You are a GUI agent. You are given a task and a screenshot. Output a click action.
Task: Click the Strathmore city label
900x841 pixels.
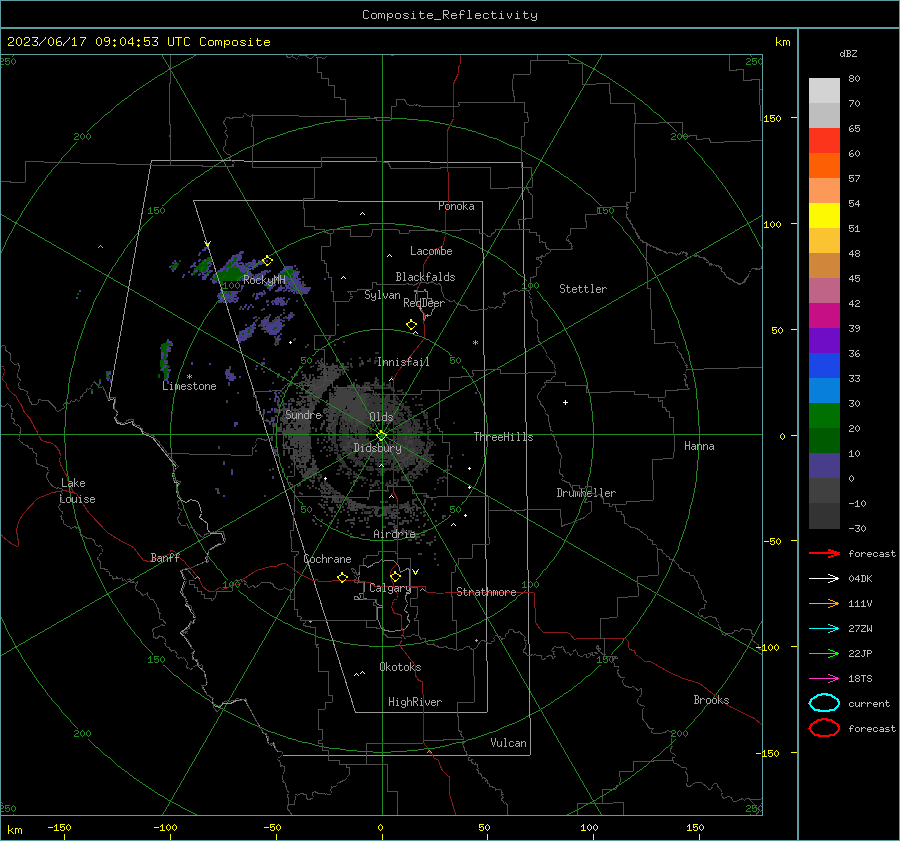pos(486,592)
